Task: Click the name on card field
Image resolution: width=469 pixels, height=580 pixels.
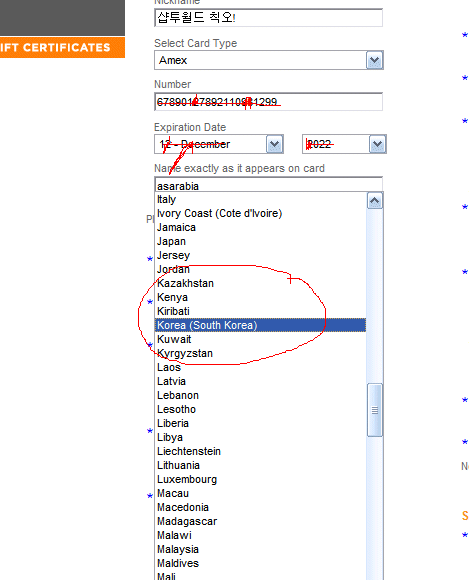Action: click(x=269, y=185)
